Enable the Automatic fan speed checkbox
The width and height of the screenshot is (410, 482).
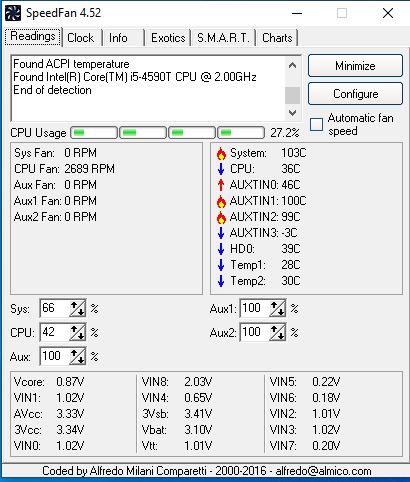pos(316,124)
